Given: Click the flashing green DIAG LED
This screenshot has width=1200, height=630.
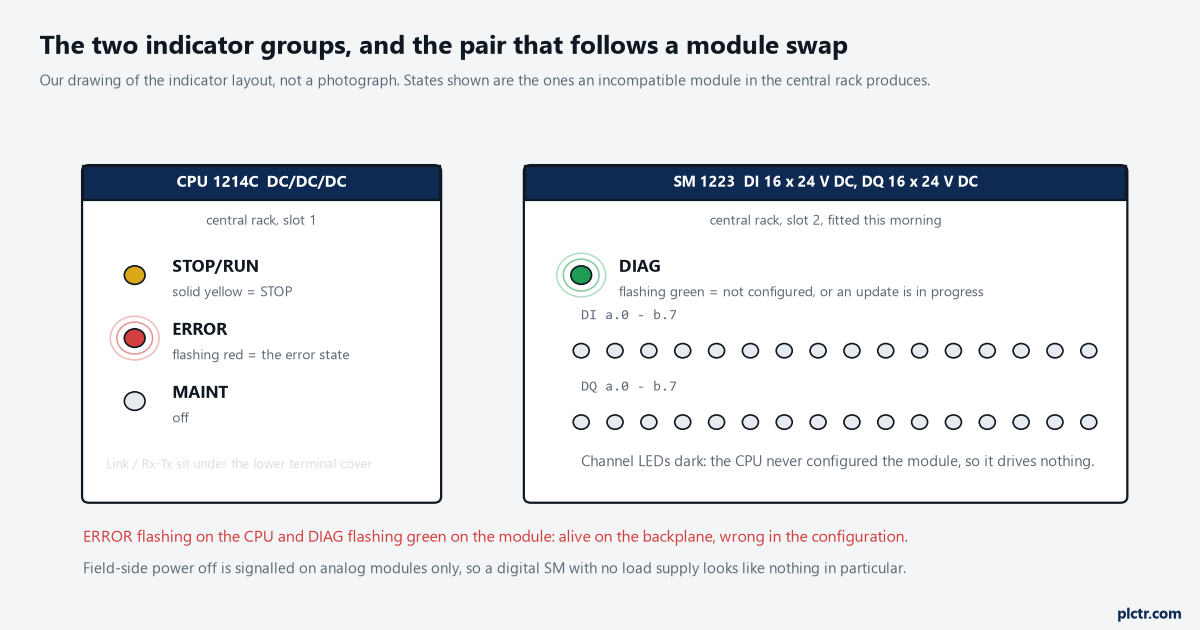Looking at the screenshot, I should coord(581,275).
